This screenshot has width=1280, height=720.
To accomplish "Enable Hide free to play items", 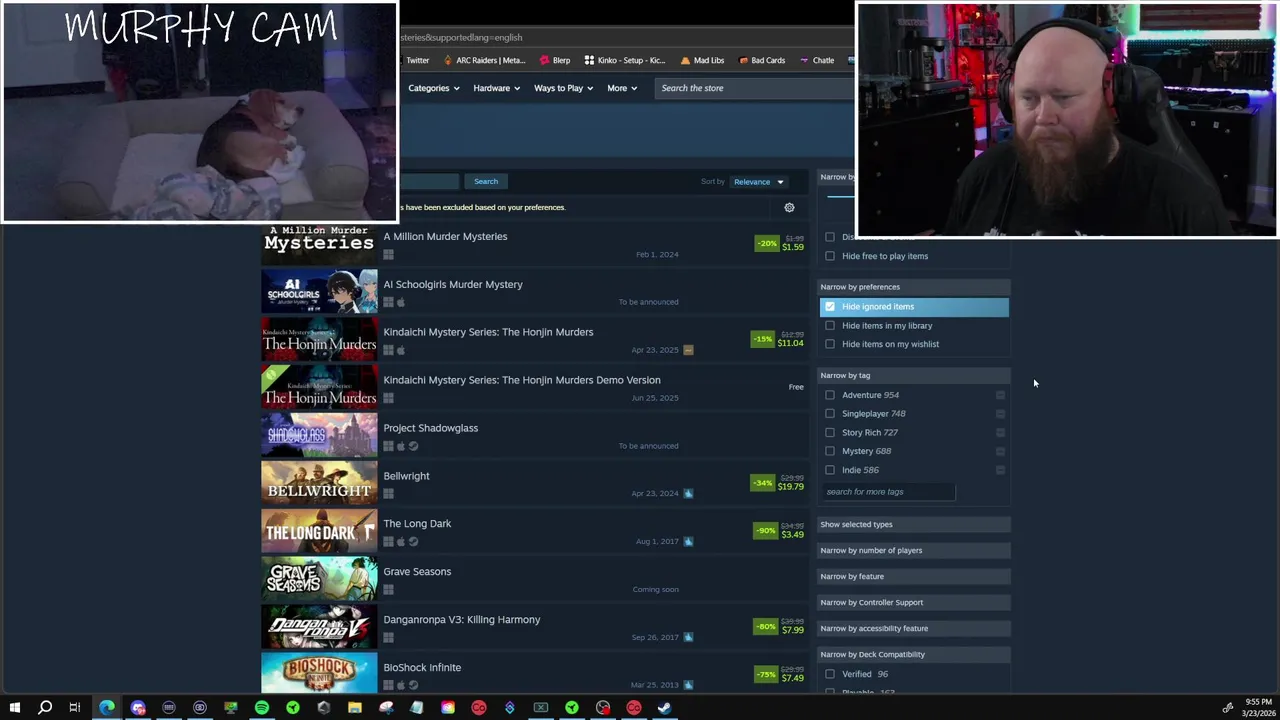I will (x=830, y=256).
